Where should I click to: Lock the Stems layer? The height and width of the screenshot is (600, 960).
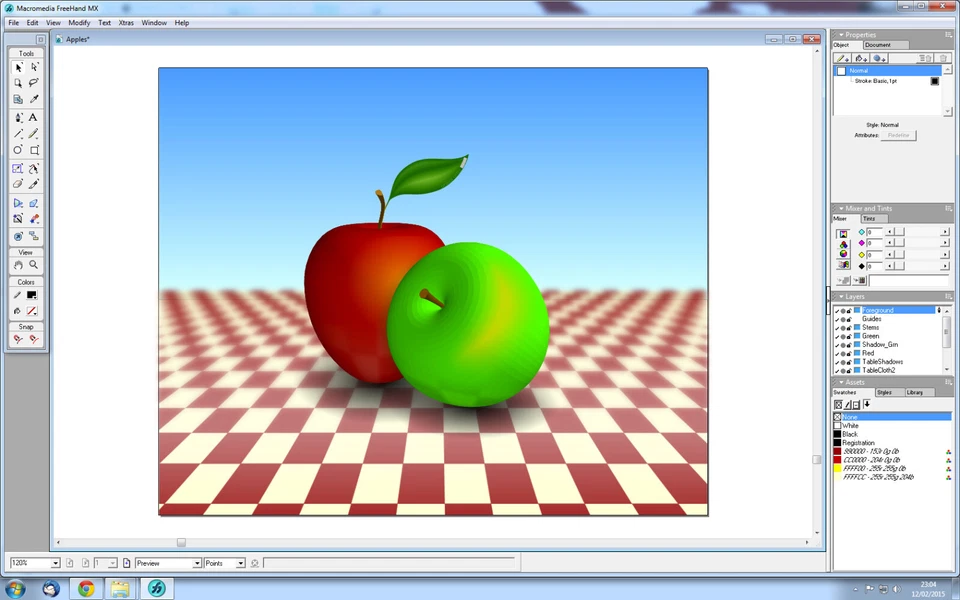coord(848,327)
